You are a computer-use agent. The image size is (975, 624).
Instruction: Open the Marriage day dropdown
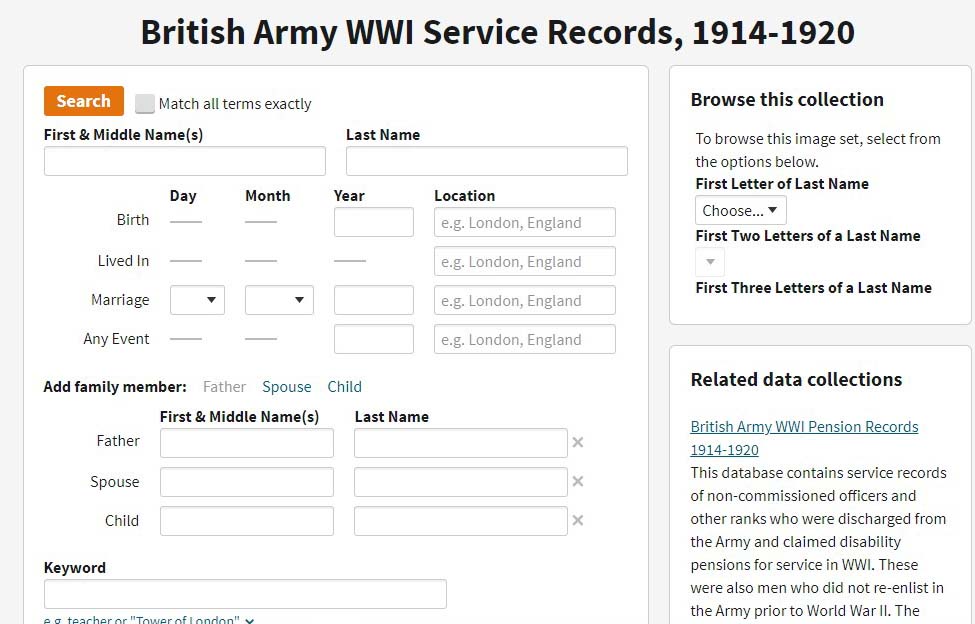197,300
